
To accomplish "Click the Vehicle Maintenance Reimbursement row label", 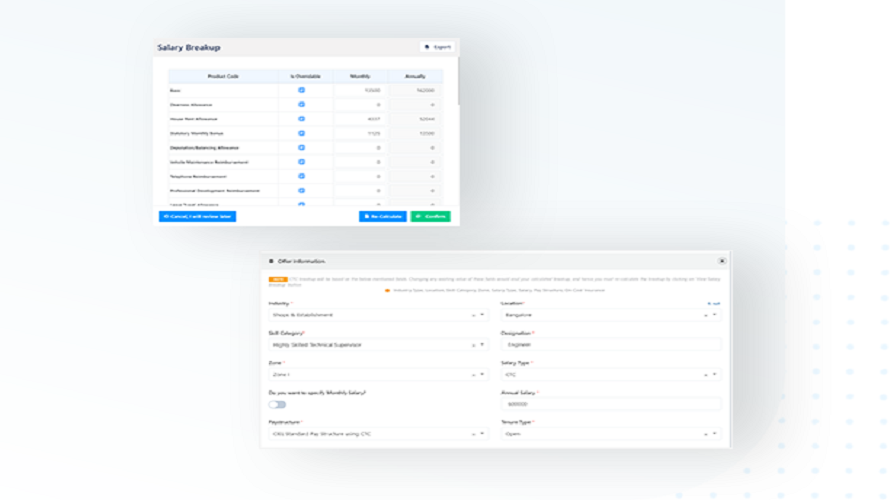I will [209, 162].
